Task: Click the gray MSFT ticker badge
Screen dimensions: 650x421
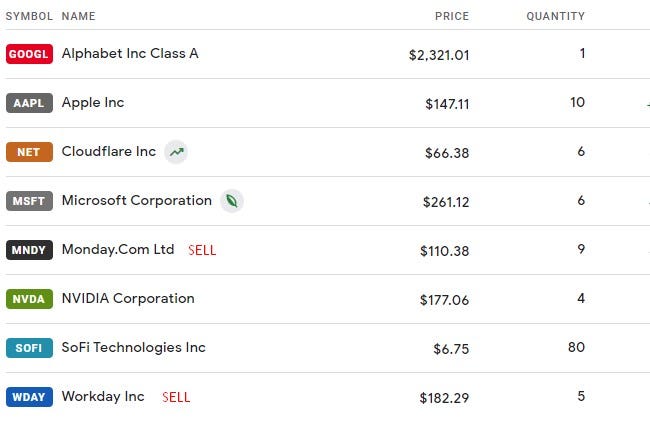Action: coord(29,201)
